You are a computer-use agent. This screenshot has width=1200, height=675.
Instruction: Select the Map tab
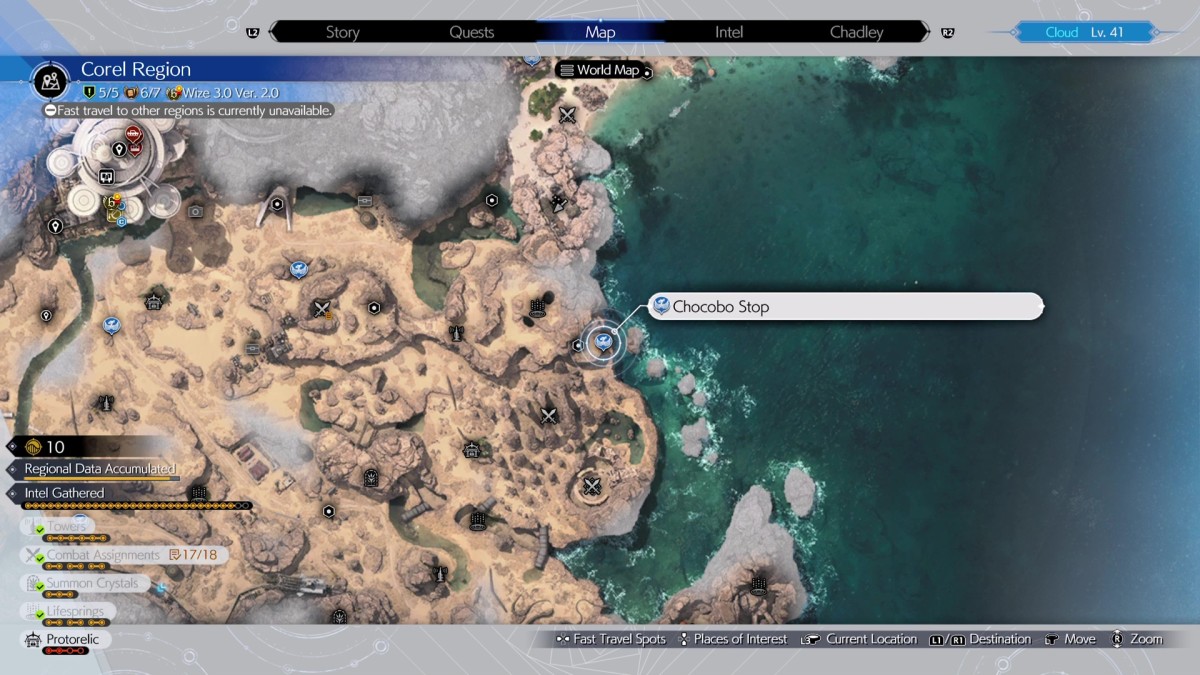tap(600, 32)
